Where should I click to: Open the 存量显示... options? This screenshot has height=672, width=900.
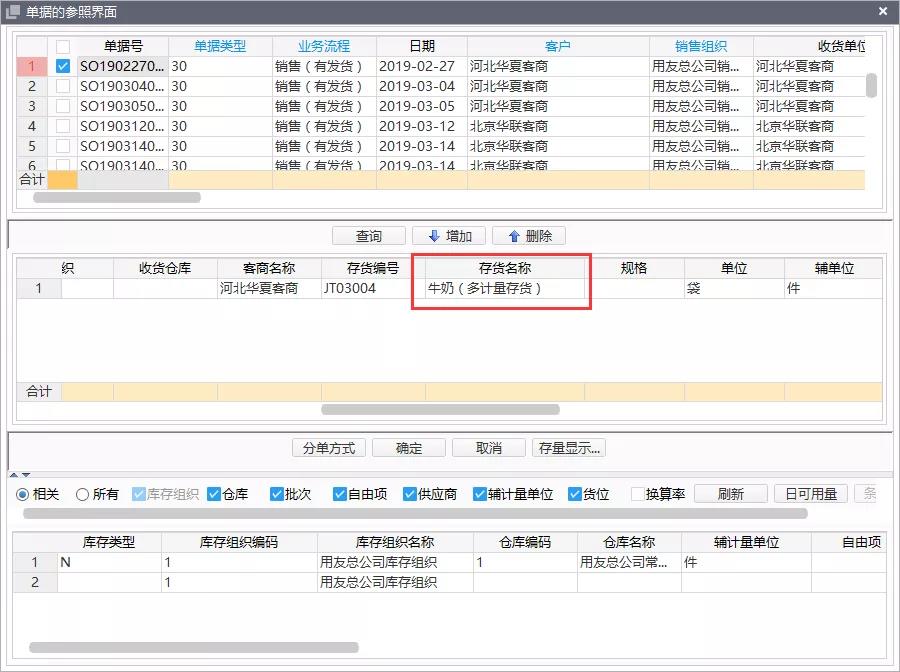pyautogui.click(x=568, y=448)
